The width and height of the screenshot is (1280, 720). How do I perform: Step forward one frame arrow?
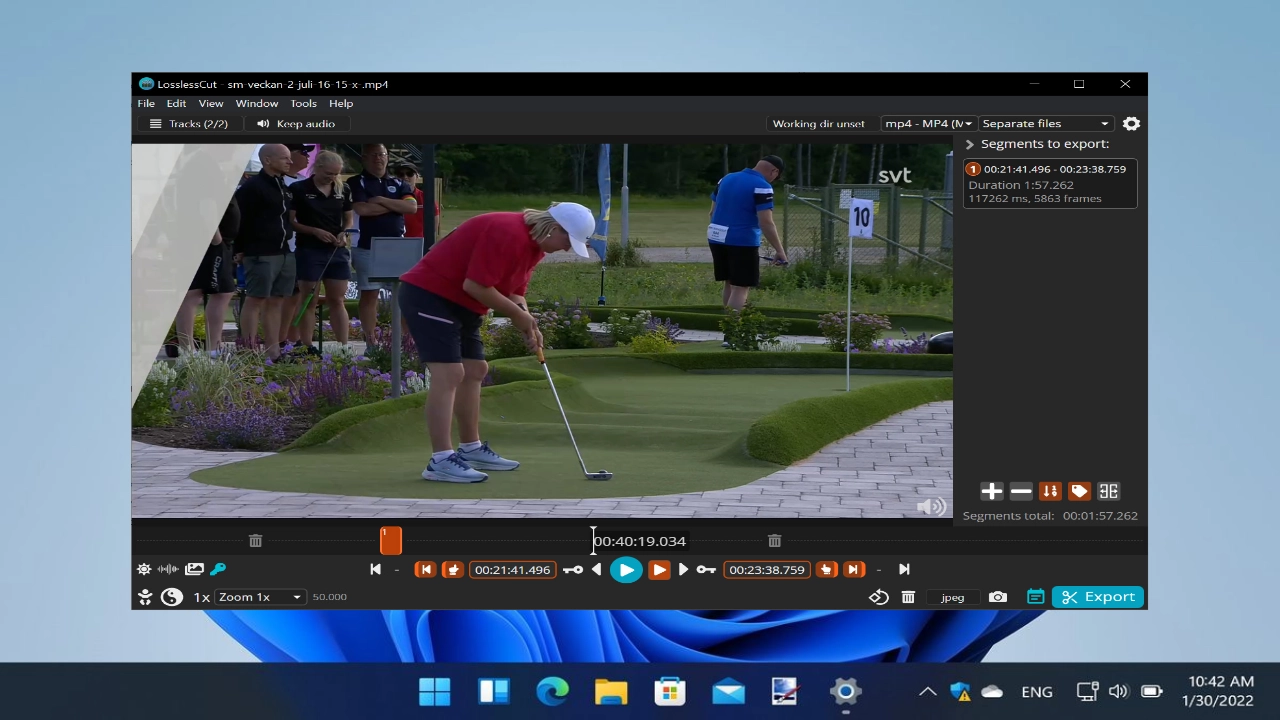click(x=683, y=569)
